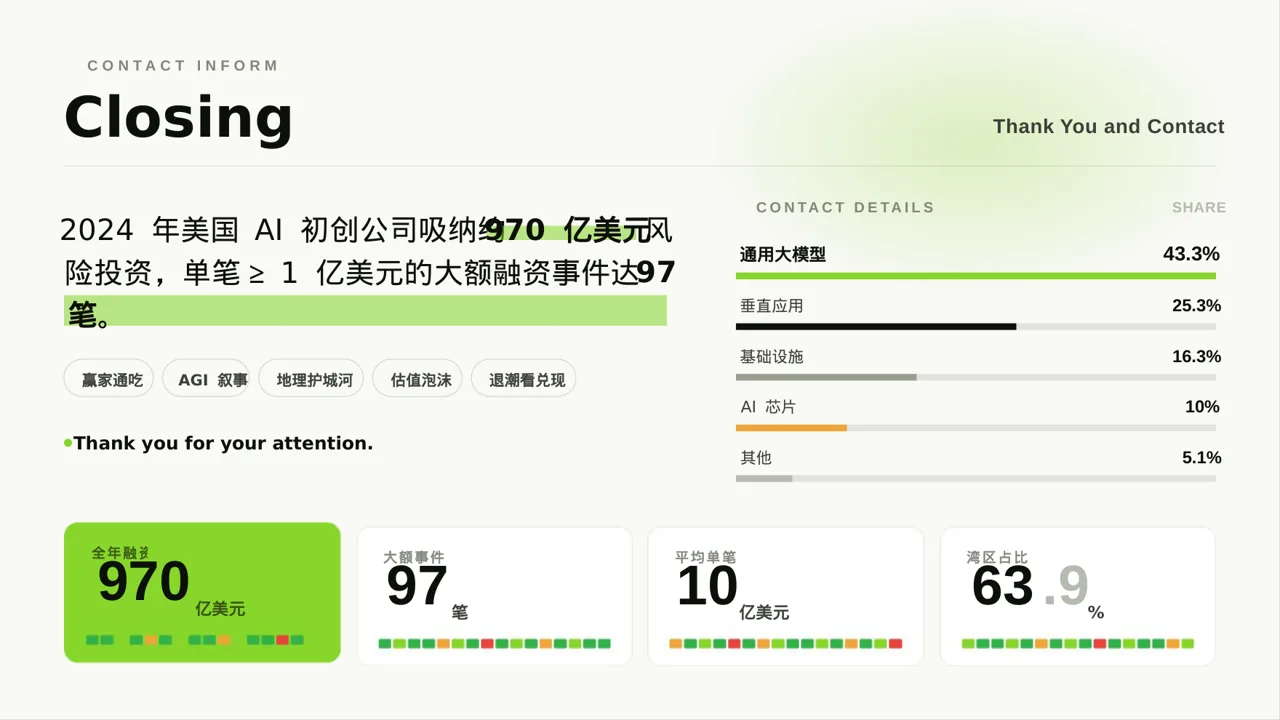Click the "CONTACT INFORM" label
Image resolution: width=1280 pixels, height=720 pixels.
point(183,66)
